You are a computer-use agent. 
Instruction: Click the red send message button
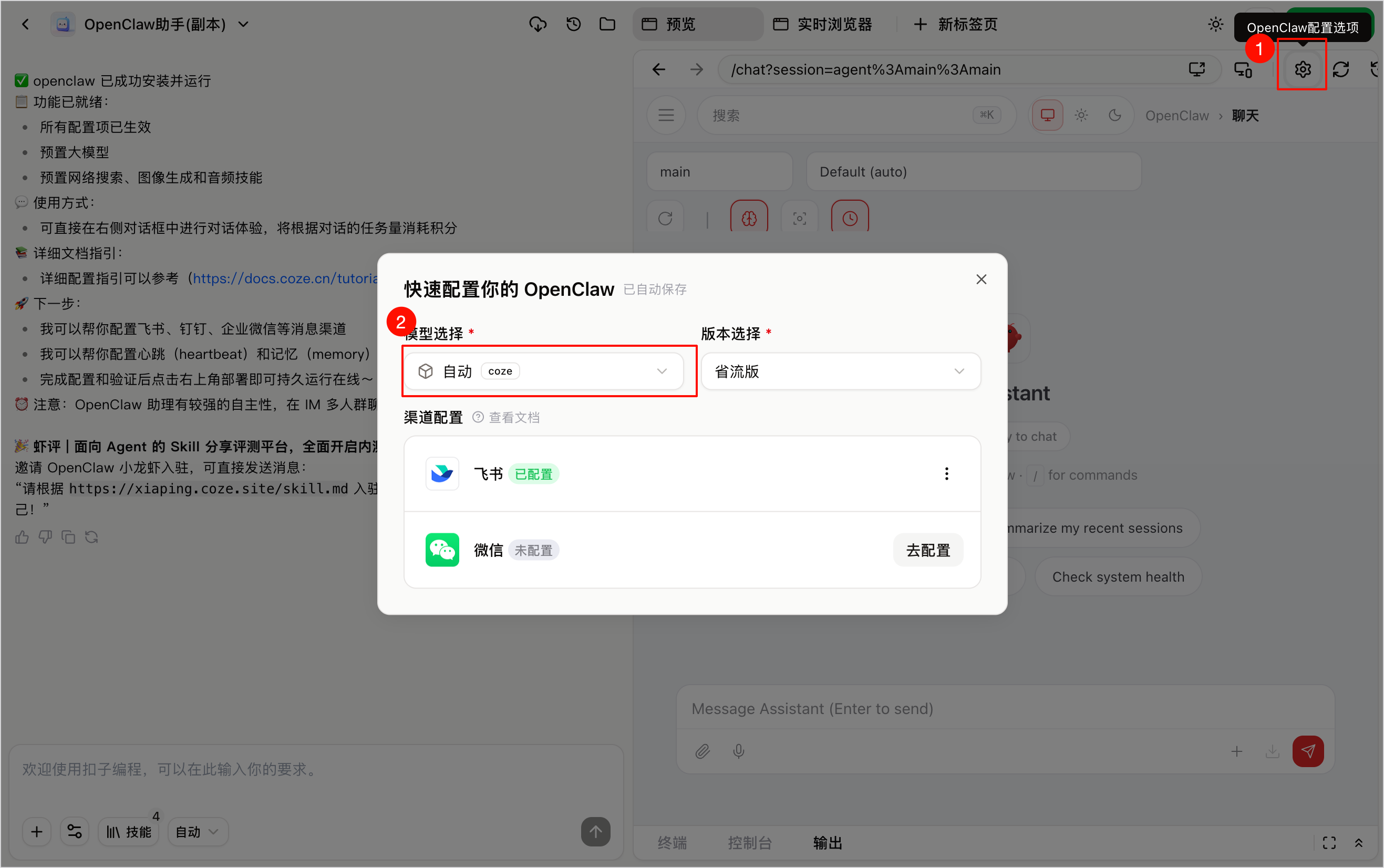(x=1308, y=751)
